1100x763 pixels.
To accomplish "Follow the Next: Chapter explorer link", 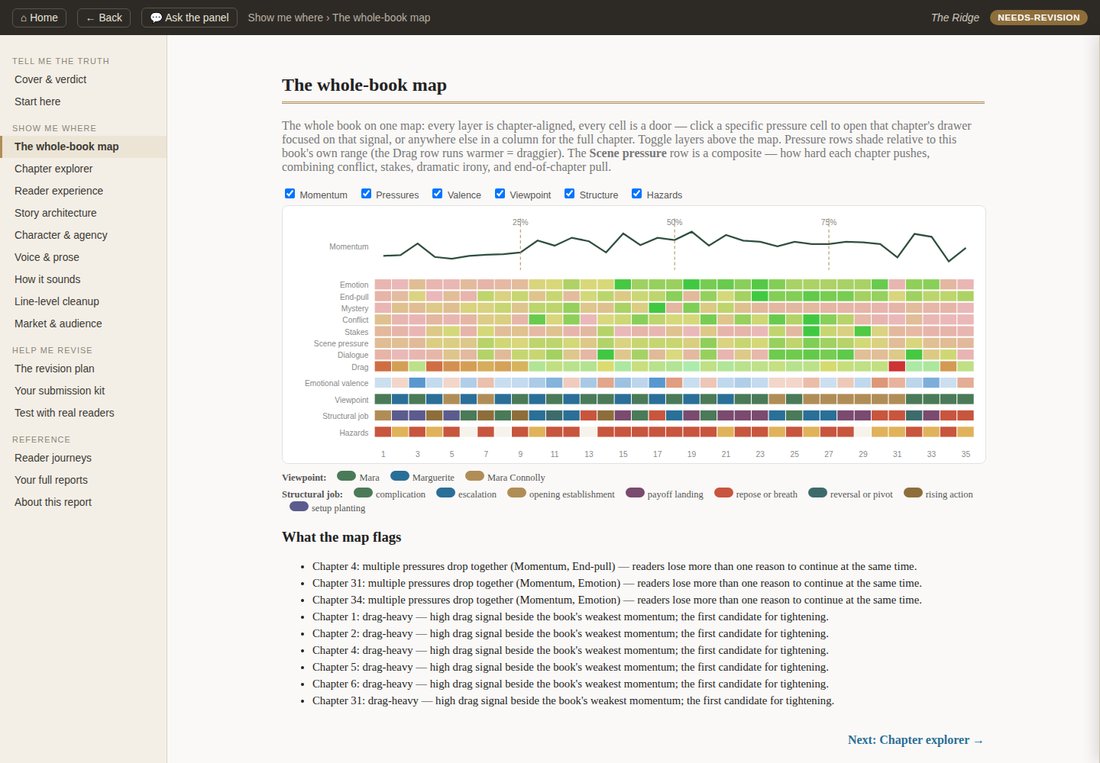I will [915, 740].
